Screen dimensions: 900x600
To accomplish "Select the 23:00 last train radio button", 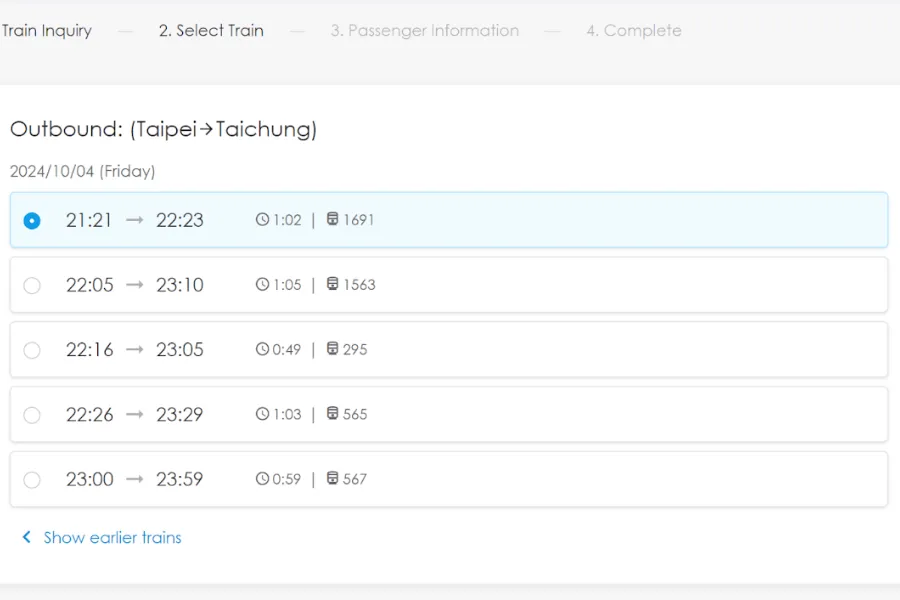I will (32, 480).
